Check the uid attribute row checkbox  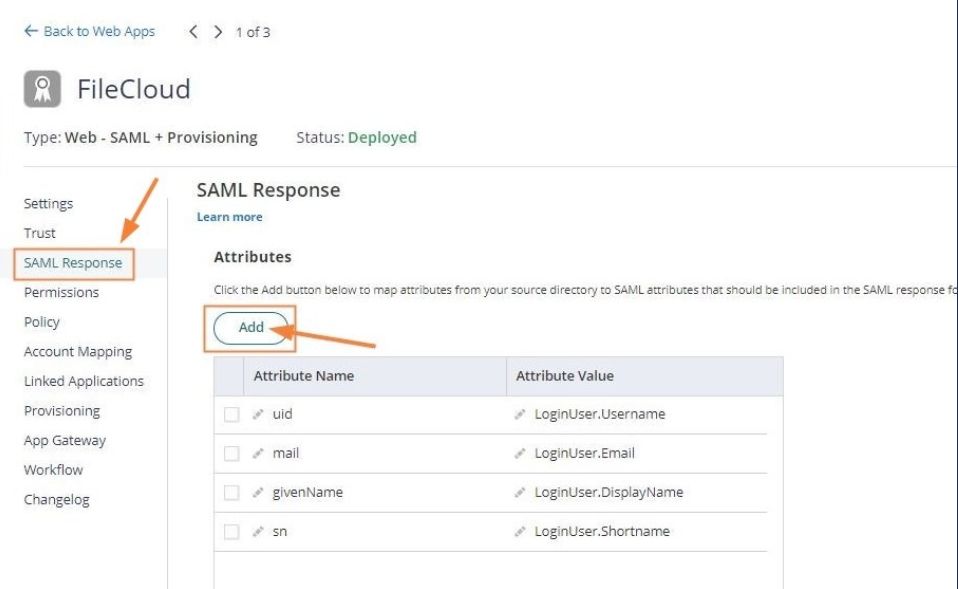click(231, 415)
